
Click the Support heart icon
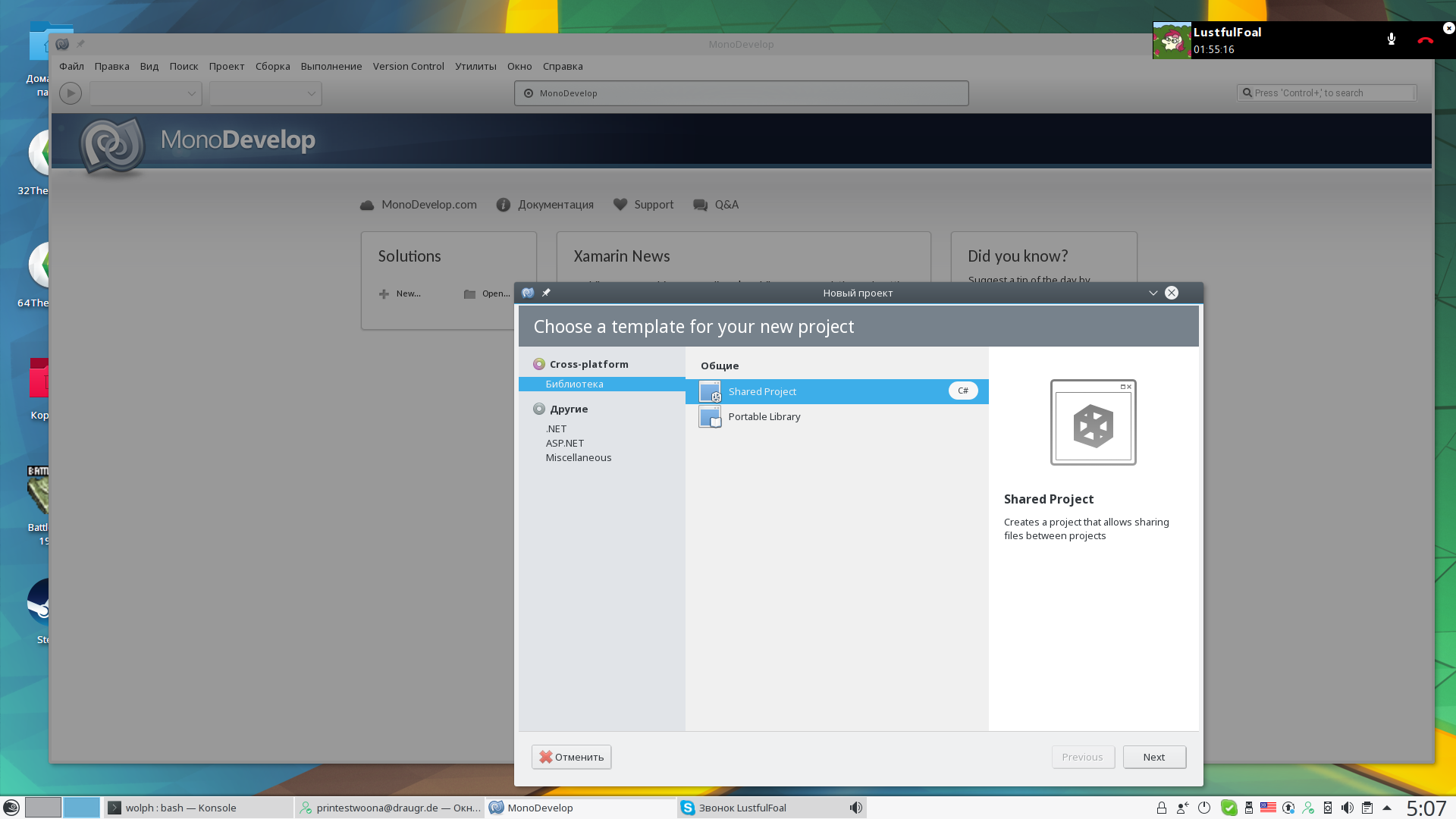point(620,205)
